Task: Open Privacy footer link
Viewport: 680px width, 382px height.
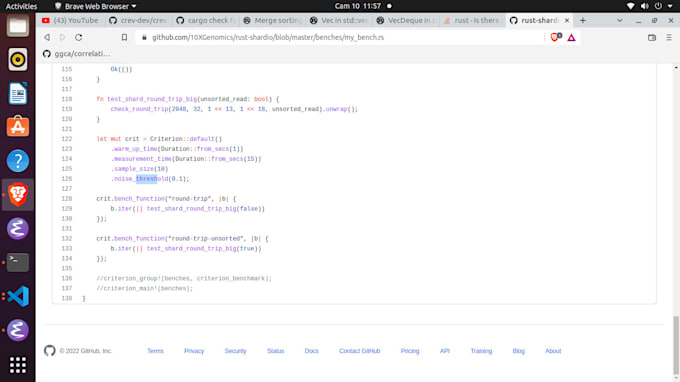Action: (x=194, y=351)
